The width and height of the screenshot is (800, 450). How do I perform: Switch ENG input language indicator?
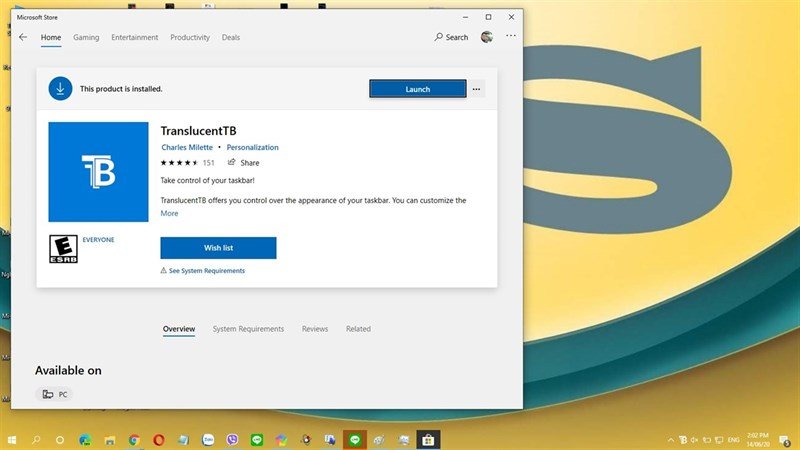734,440
